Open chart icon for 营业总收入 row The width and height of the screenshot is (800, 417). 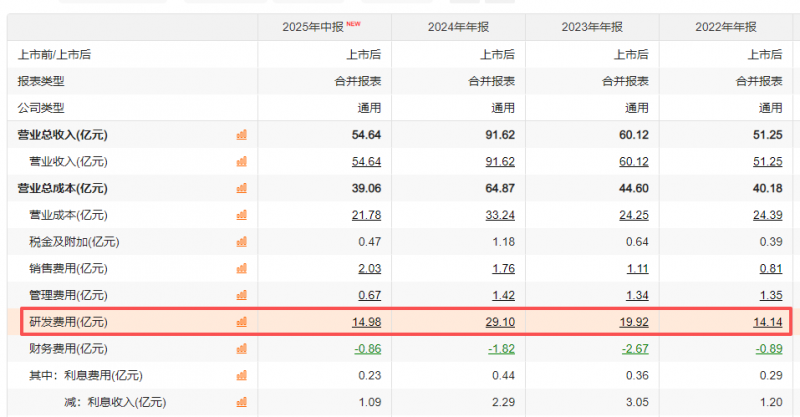point(242,135)
